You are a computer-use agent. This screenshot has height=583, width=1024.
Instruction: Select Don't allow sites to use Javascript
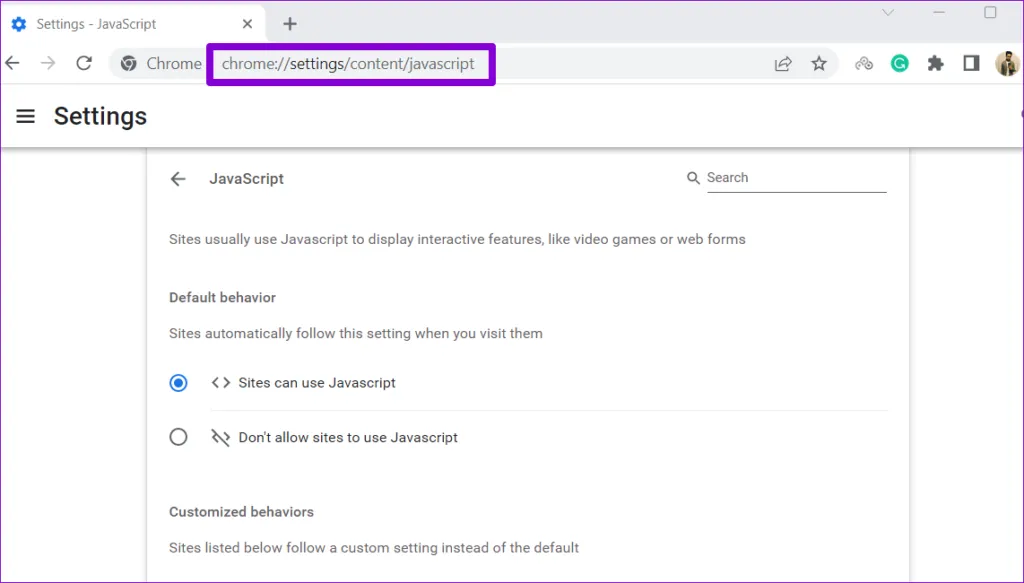pos(178,437)
